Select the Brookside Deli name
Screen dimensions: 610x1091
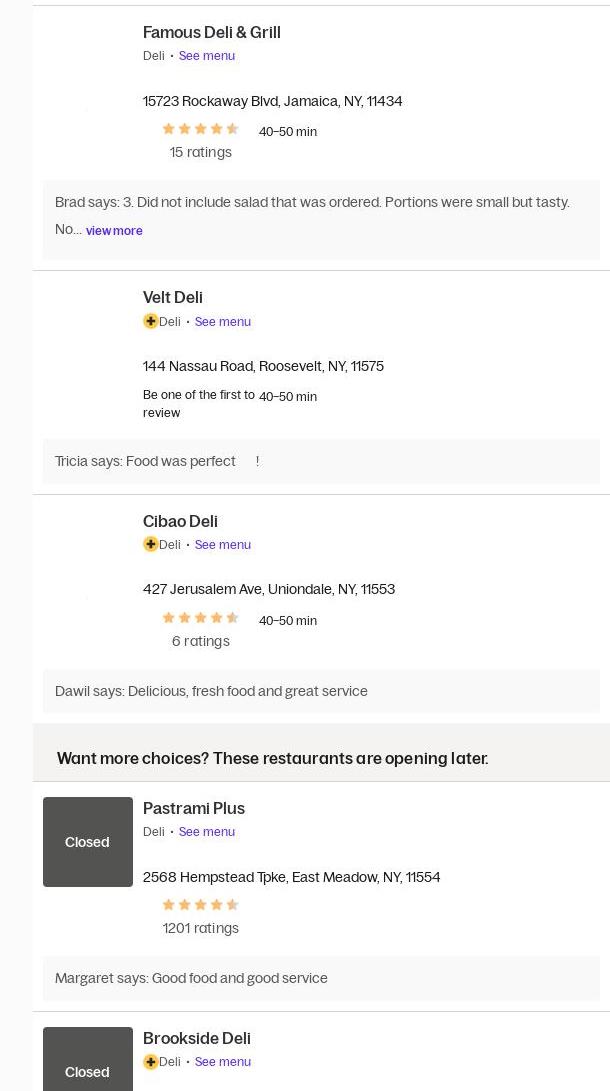click(196, 1038)
